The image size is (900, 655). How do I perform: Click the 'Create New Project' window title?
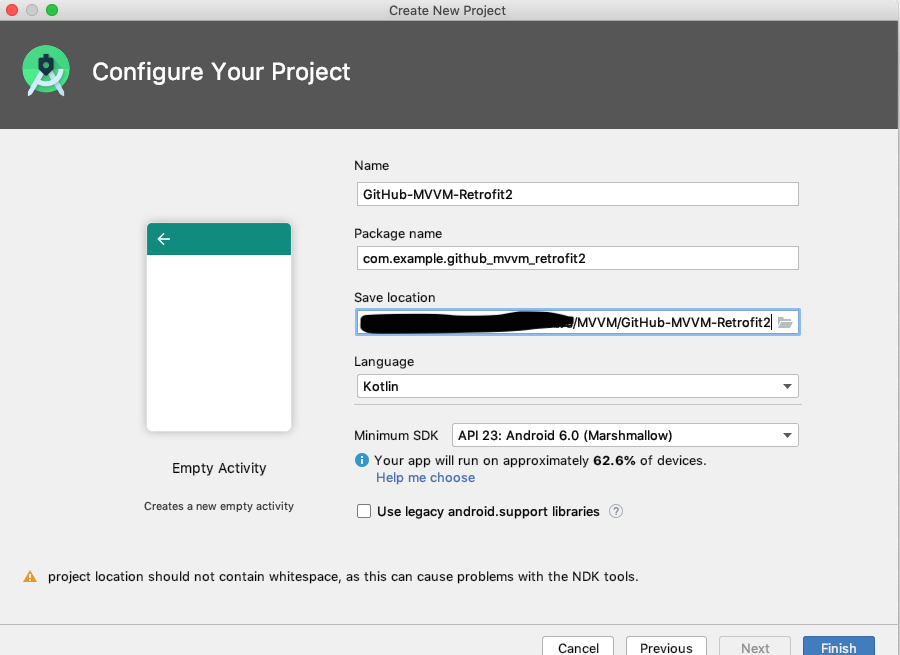(x=447, y=10)
